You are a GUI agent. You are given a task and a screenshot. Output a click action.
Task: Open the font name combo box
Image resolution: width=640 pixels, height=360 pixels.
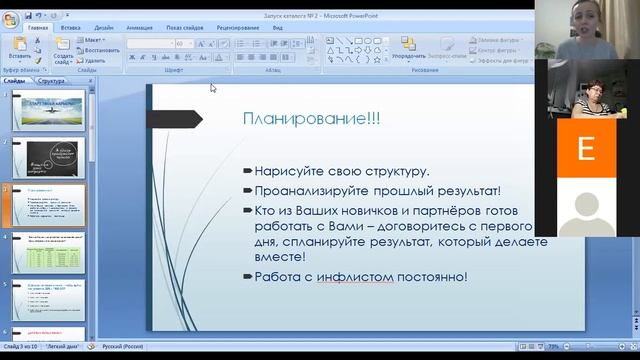[151, 43]
